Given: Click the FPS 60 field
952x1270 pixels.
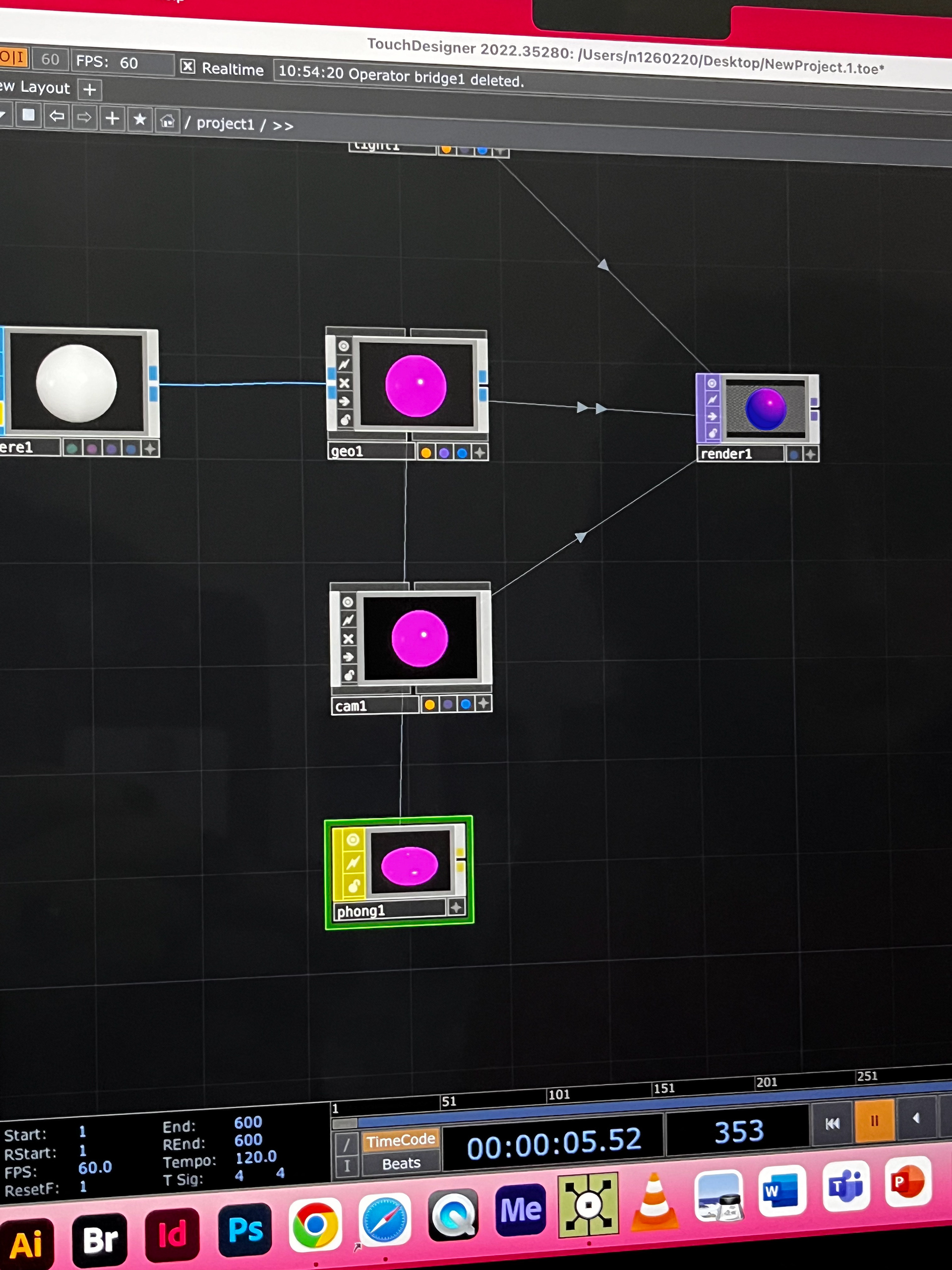Looking at the screenshot, I should [x=122, y=62].
